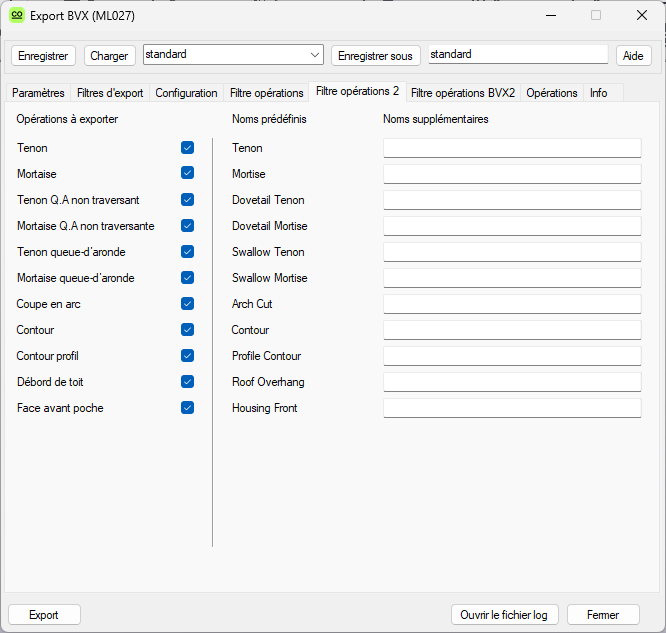The height and width of the screenshot is (633, 666).
Task: Click the Fermer button
Action: [x=603, y=615]
